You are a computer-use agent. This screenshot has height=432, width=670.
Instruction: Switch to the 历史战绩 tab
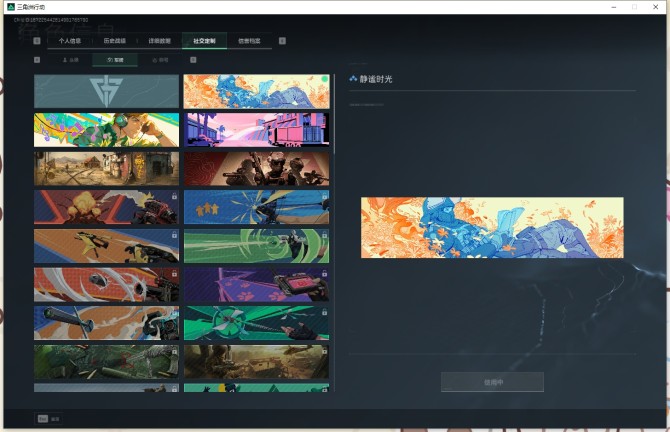point(115,41)
